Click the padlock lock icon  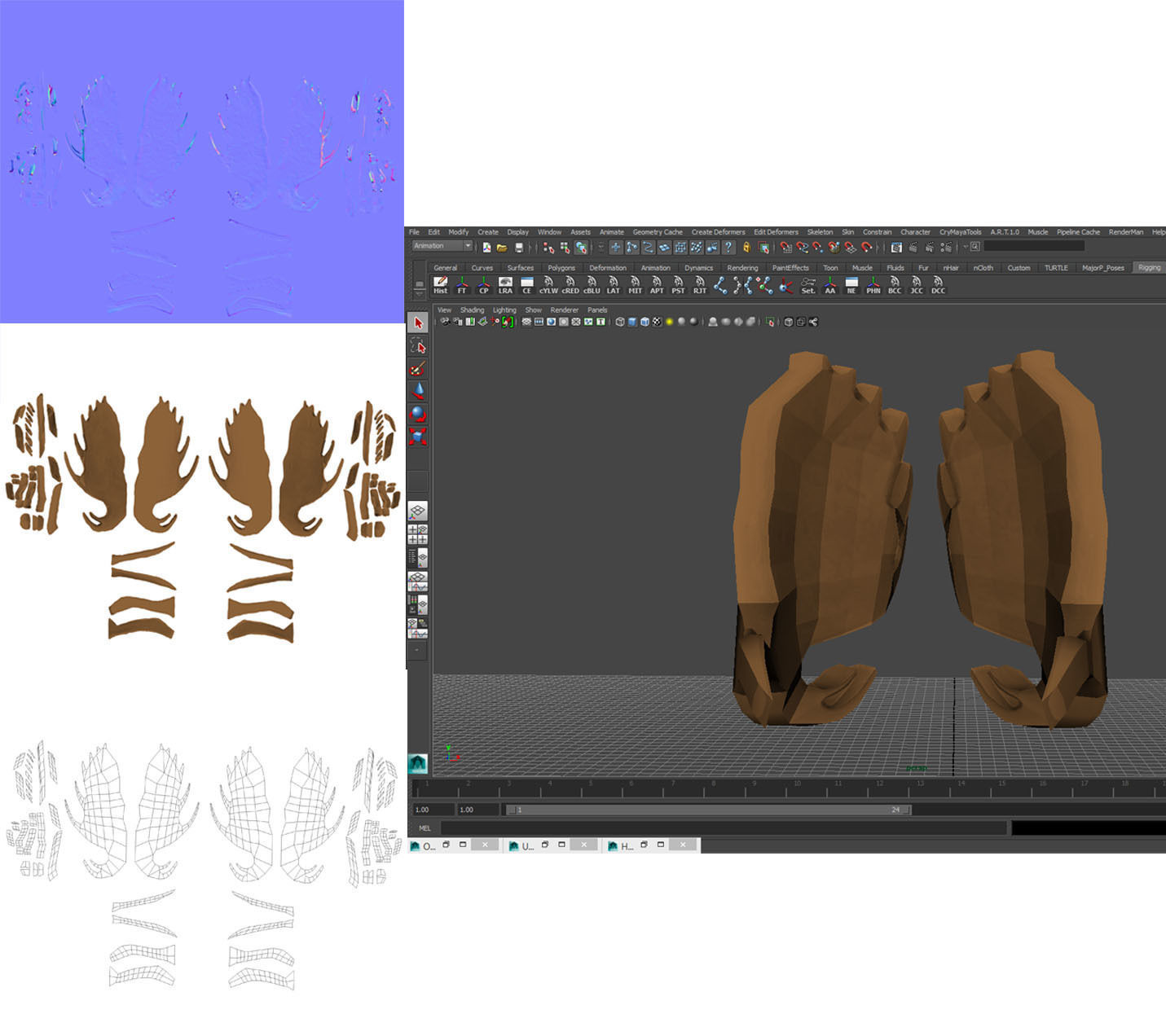(746, 247)
